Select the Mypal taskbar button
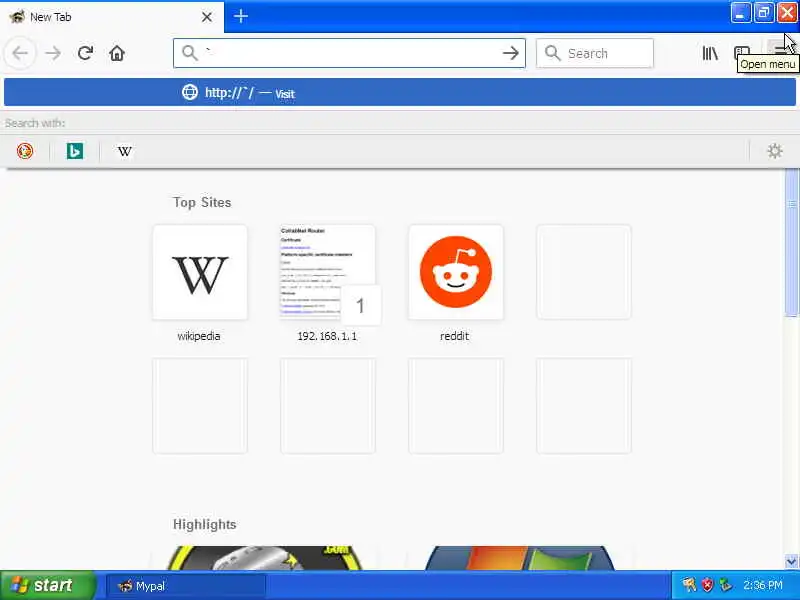This screenshot has height=600, width=800. pyautogui.click(x=186, y=586)
